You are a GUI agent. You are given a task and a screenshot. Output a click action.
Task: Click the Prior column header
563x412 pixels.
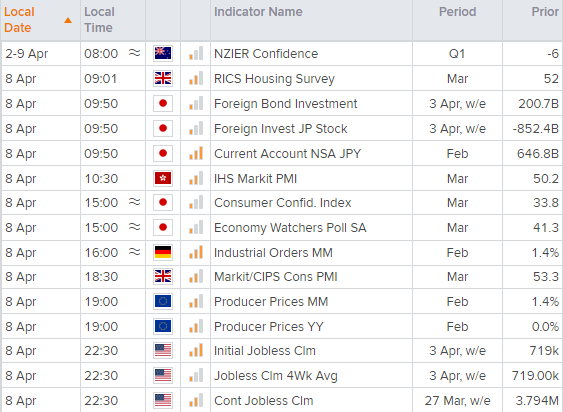[x=545, y=12]
